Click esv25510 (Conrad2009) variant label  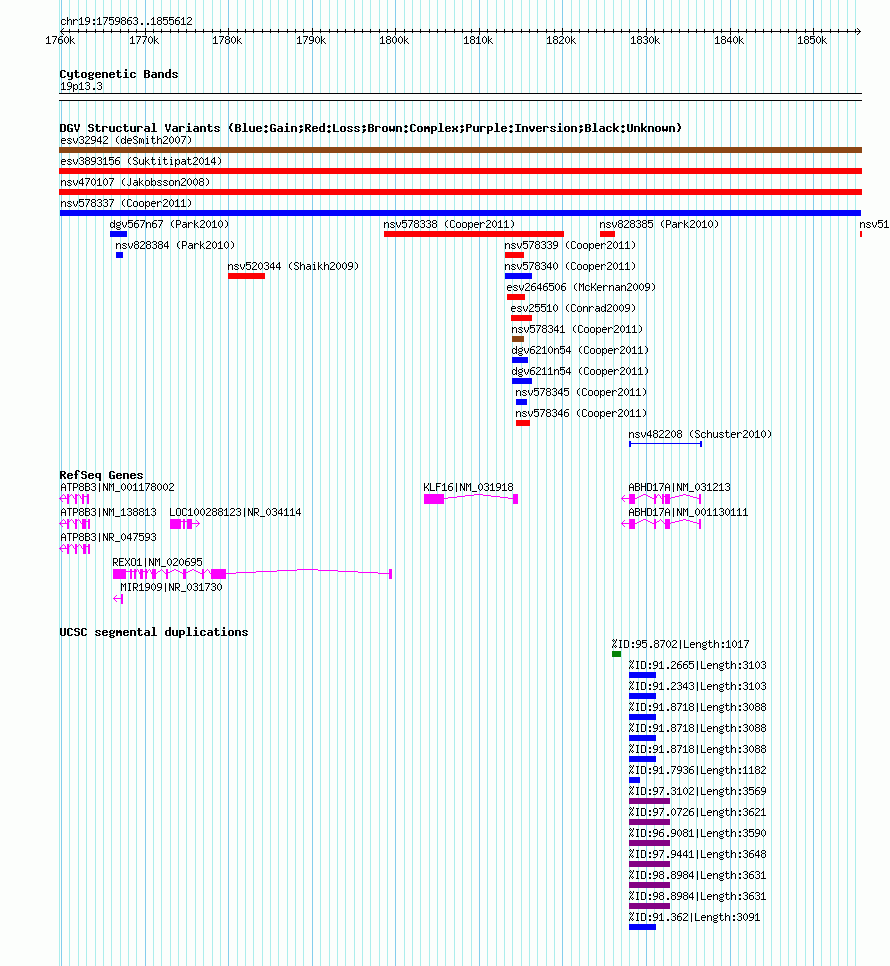tap(573, 308)
